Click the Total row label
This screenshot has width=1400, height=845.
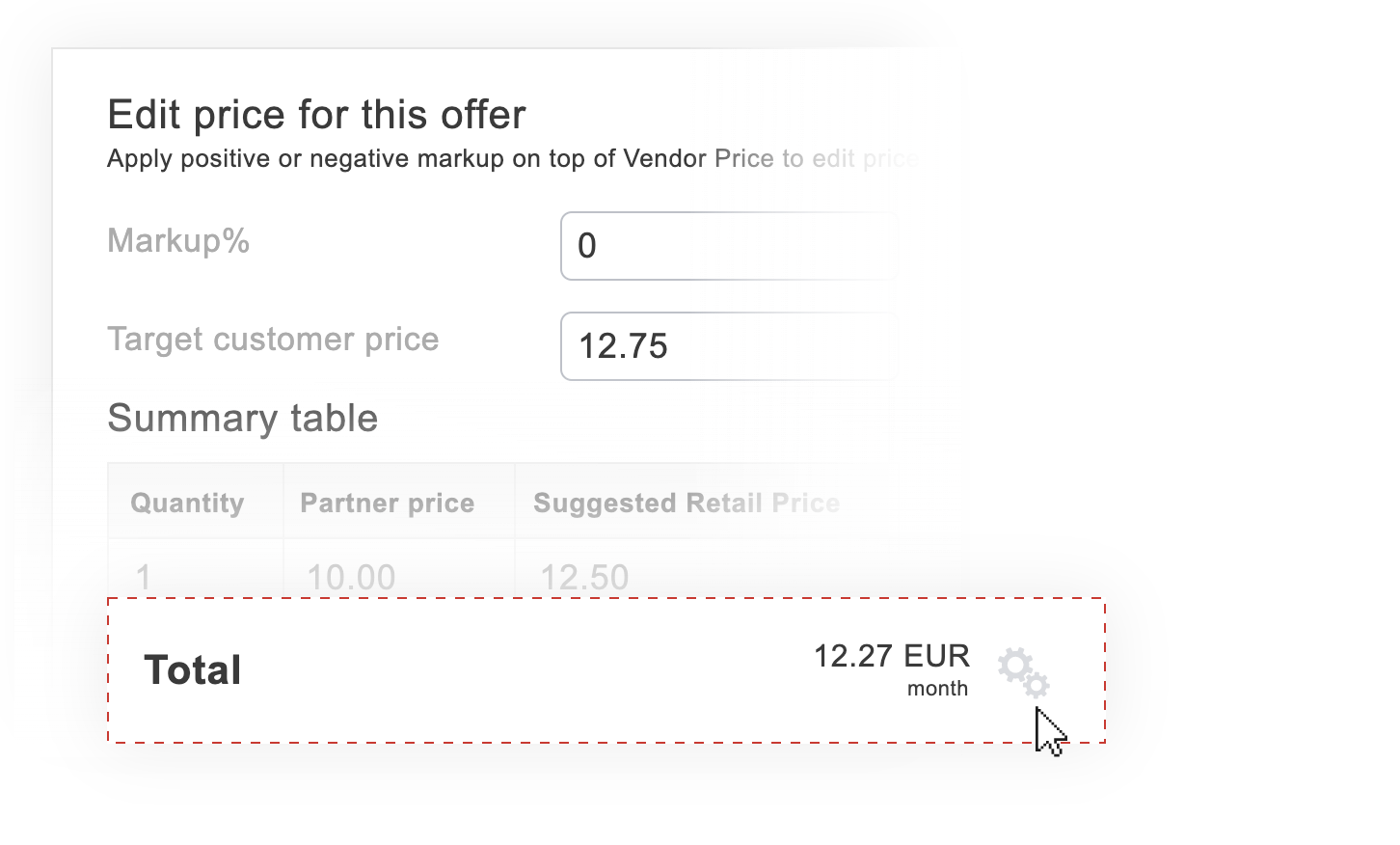coord(192,669)
